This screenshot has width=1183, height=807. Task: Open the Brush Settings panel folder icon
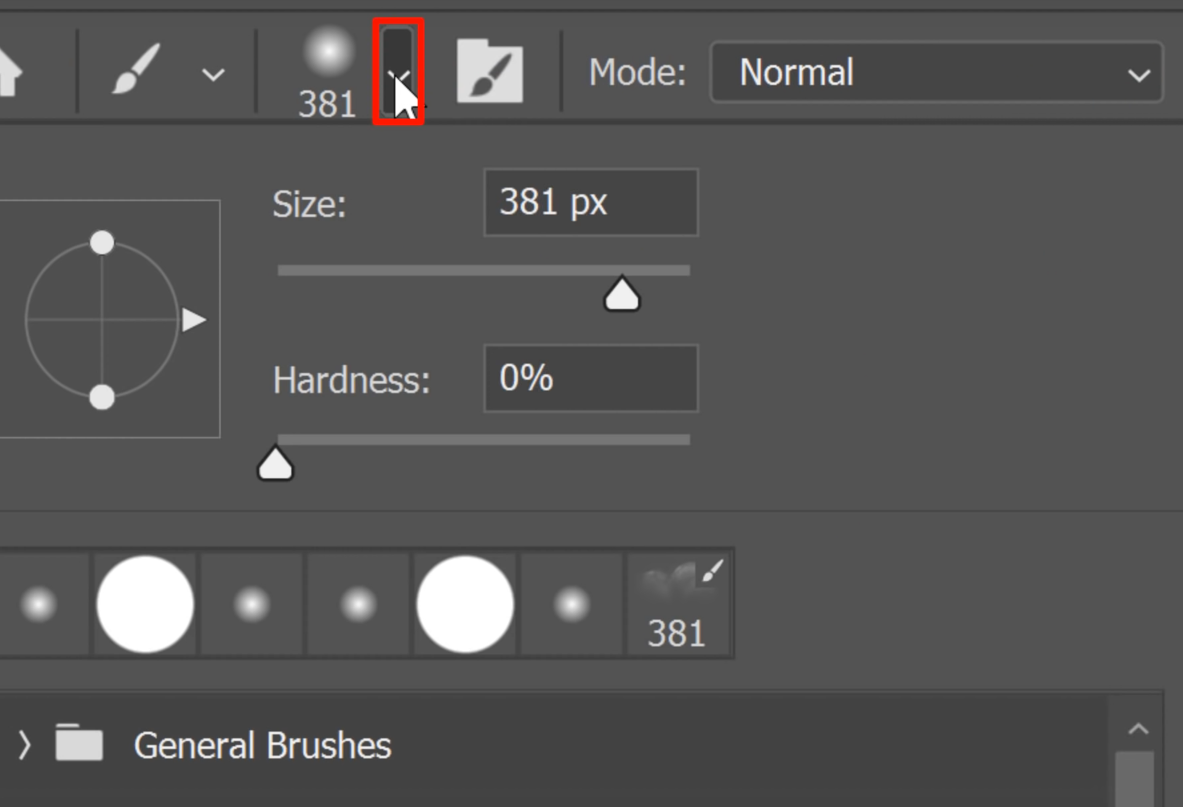click(x=489, y=72)
